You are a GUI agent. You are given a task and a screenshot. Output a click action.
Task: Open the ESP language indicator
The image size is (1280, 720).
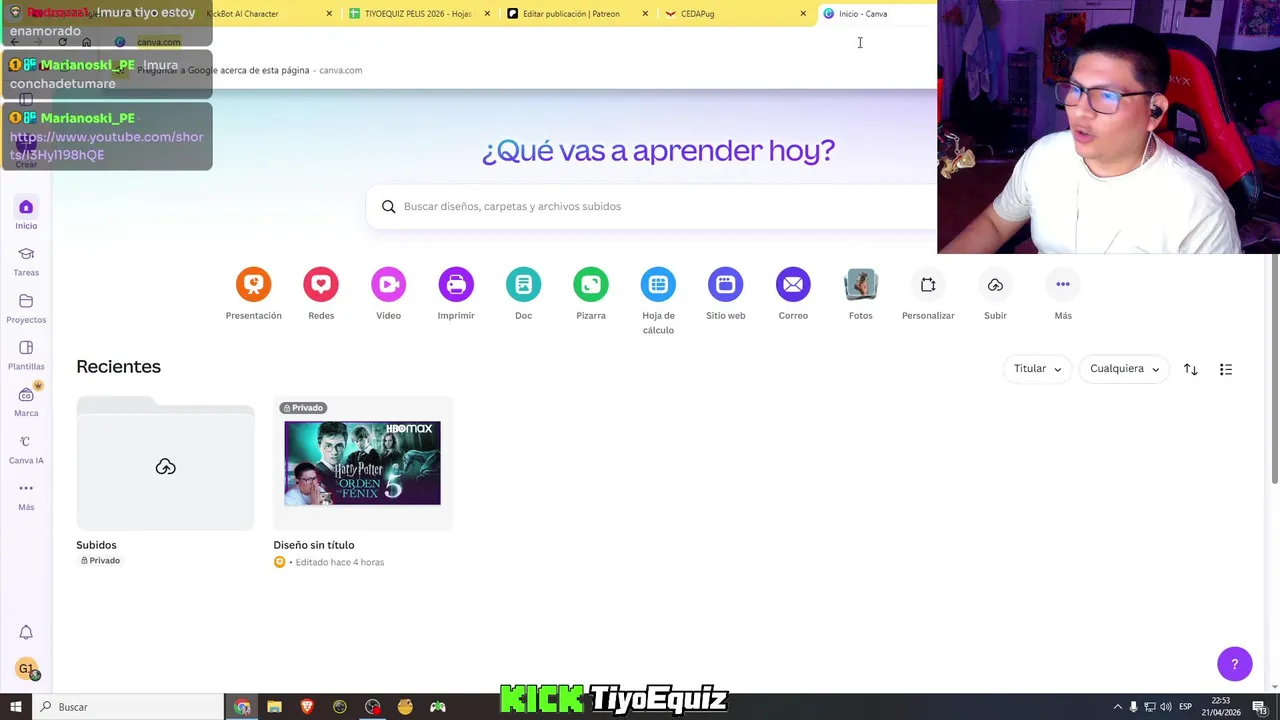click(x=1185, y=707)
